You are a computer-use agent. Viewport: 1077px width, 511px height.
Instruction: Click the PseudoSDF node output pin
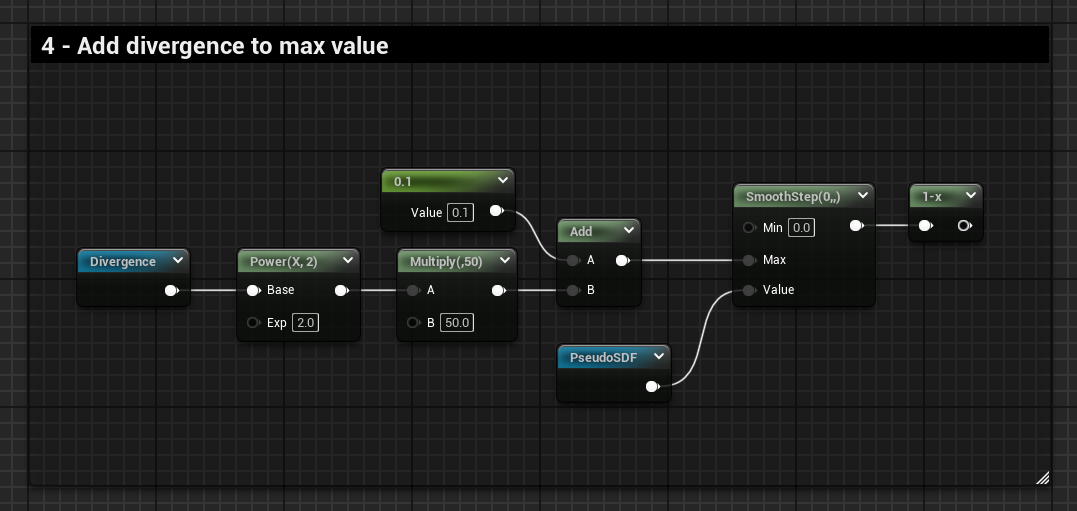click(652, 386)
